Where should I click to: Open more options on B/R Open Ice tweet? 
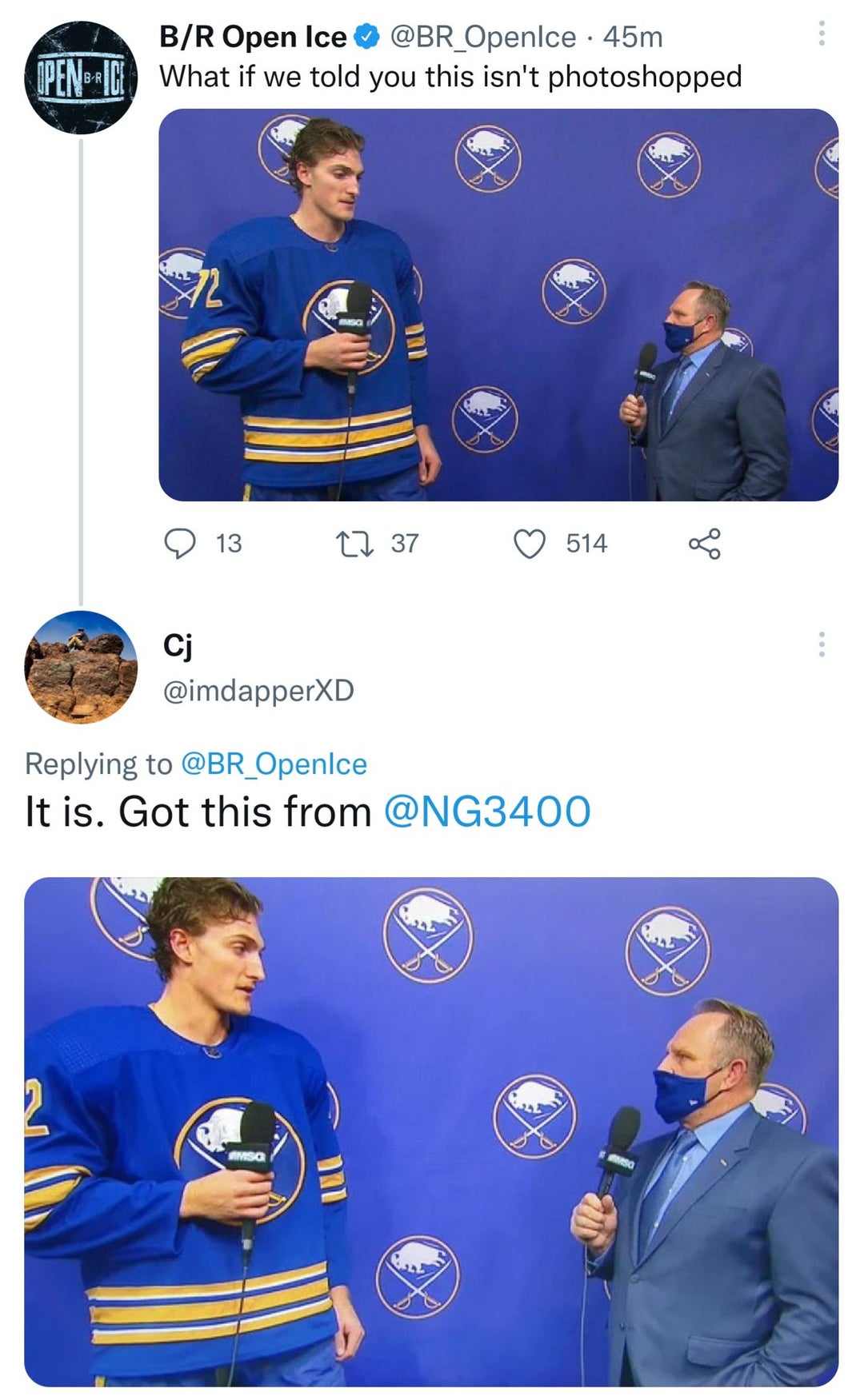point(821,34)
